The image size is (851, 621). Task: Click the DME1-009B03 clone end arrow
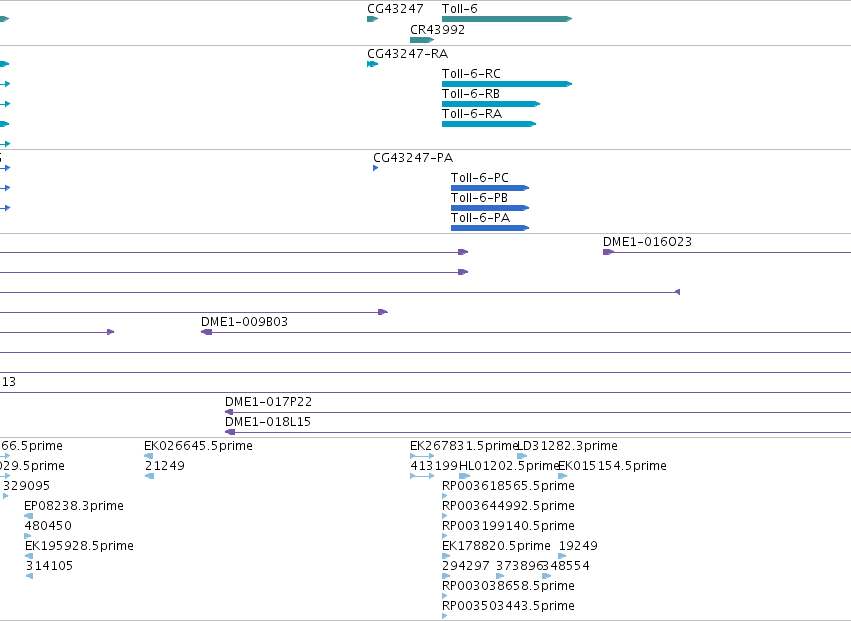(x=206, y=332)
